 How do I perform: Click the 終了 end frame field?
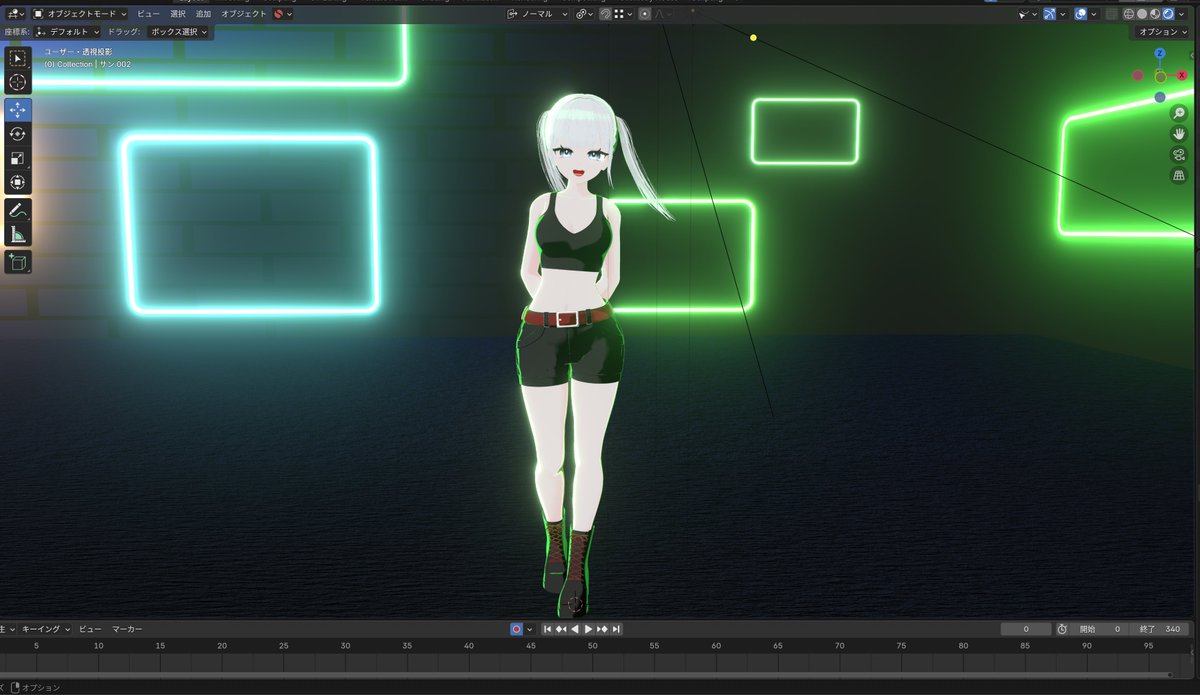point(1160,629)
